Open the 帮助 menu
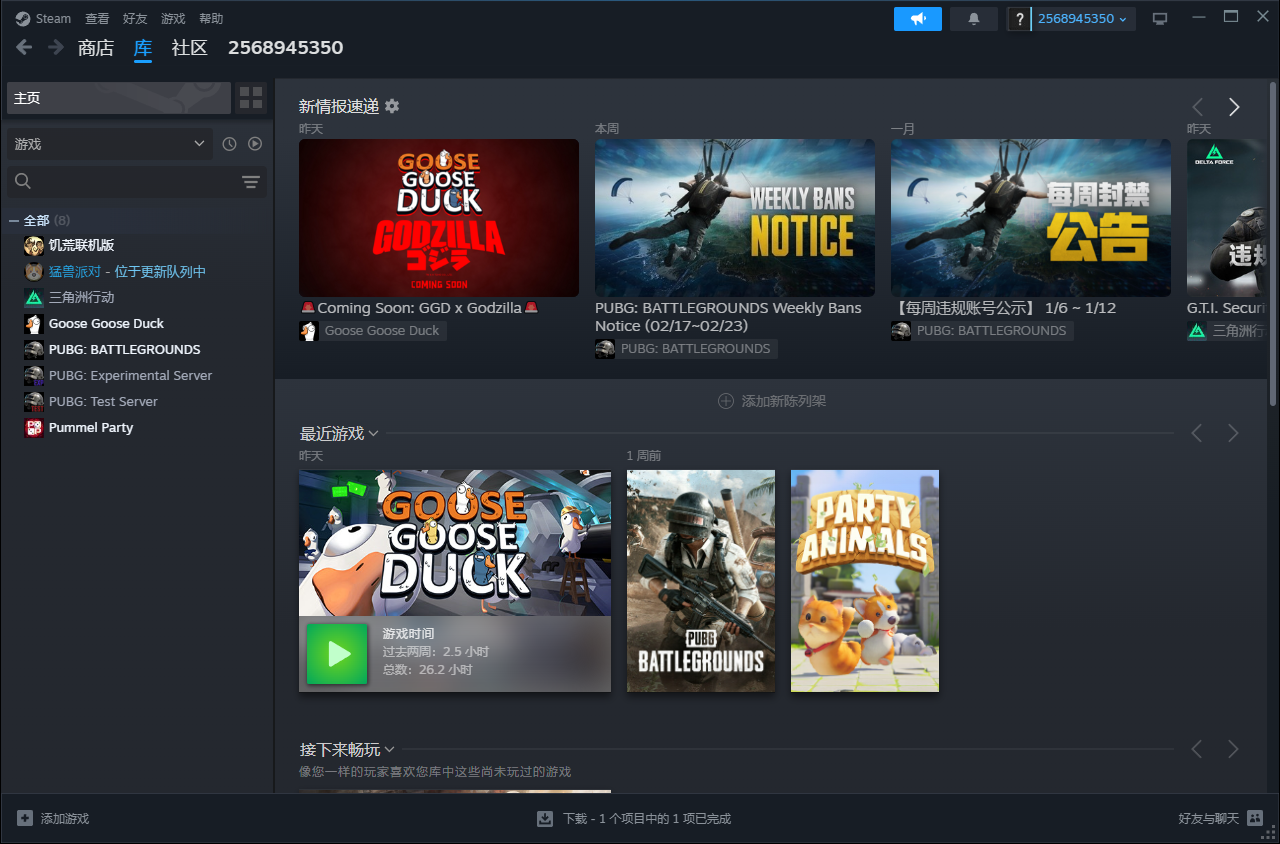Screen dimensions: 1280x844 click(x=211, y=19)
